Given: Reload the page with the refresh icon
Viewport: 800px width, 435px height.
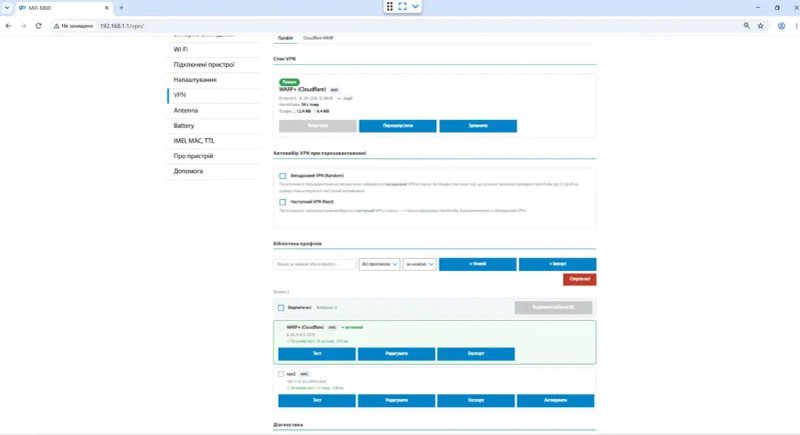Looking at the screenshot, I should [38, 25].
